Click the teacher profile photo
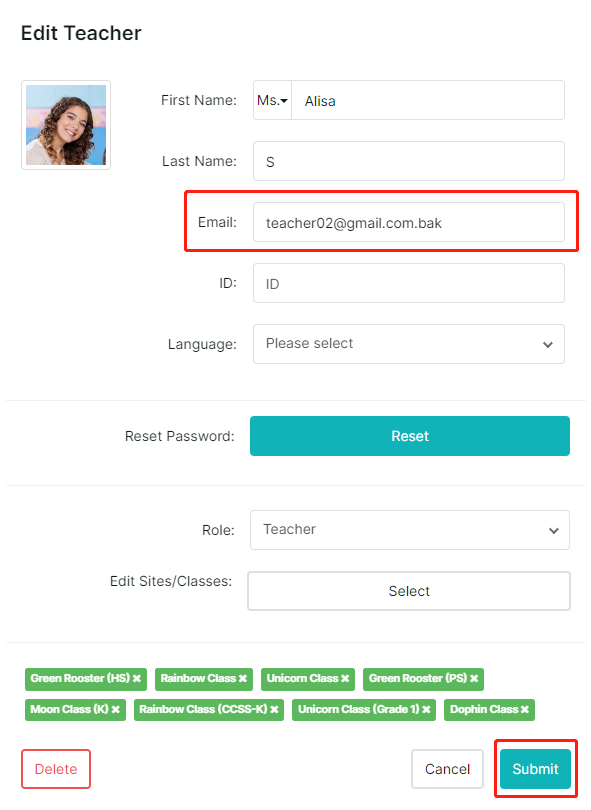 click(66, 125)
